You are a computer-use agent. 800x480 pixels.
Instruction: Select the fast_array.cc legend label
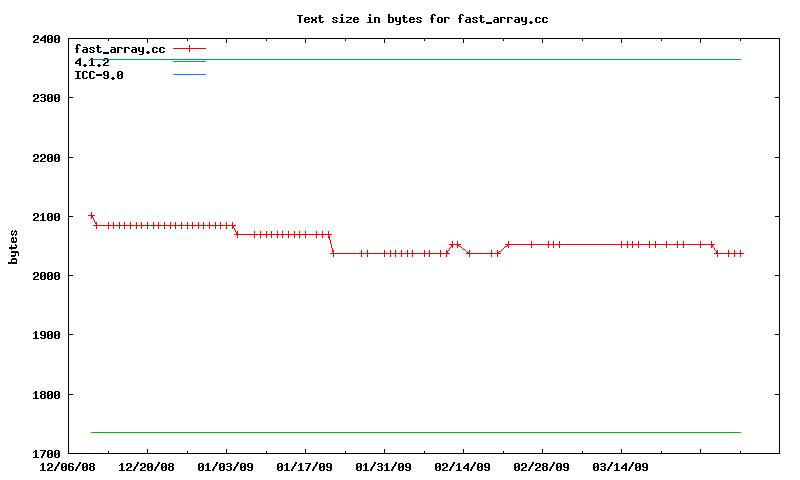[x=119, y=49]
